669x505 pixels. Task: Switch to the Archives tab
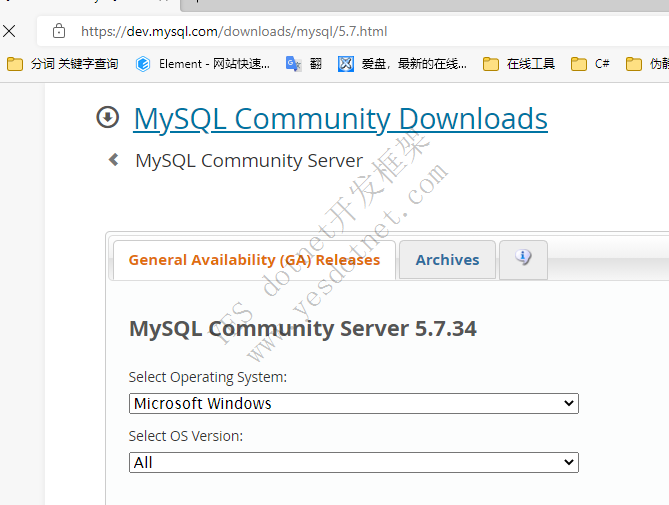pos(448,260)
